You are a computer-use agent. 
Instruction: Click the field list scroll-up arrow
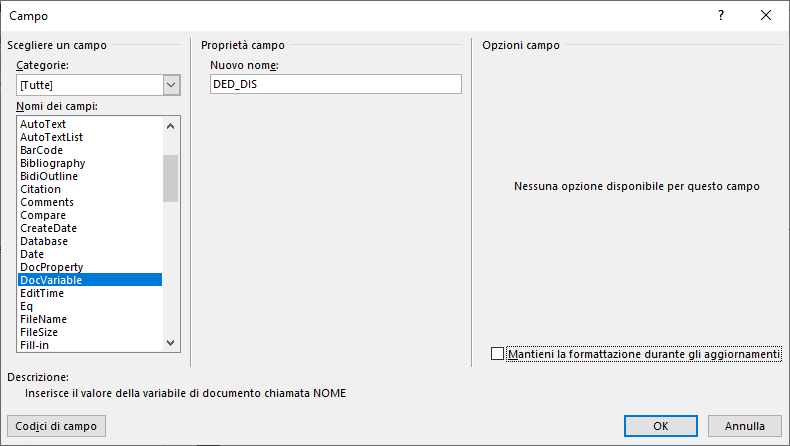tap(170, 126)
